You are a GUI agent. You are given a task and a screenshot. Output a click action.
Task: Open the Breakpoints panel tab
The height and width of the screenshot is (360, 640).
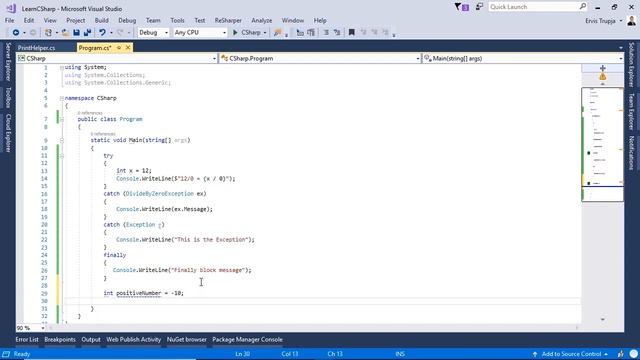(60, 339)
